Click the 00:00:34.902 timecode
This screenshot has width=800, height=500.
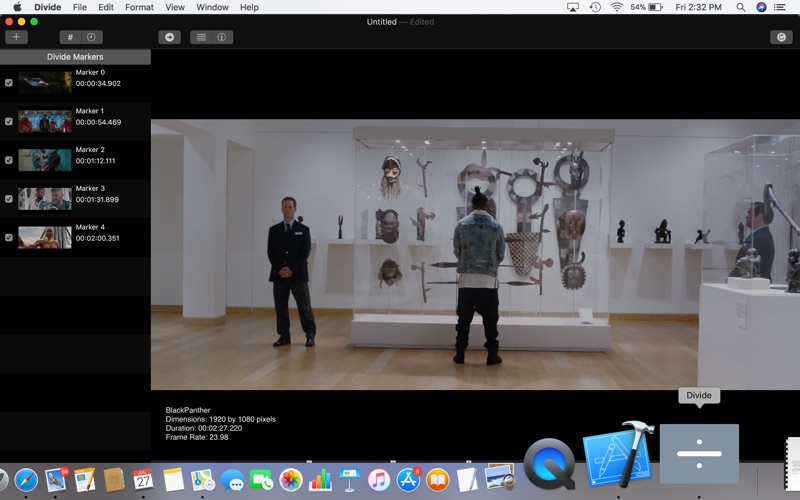click(x=98, y=84)
